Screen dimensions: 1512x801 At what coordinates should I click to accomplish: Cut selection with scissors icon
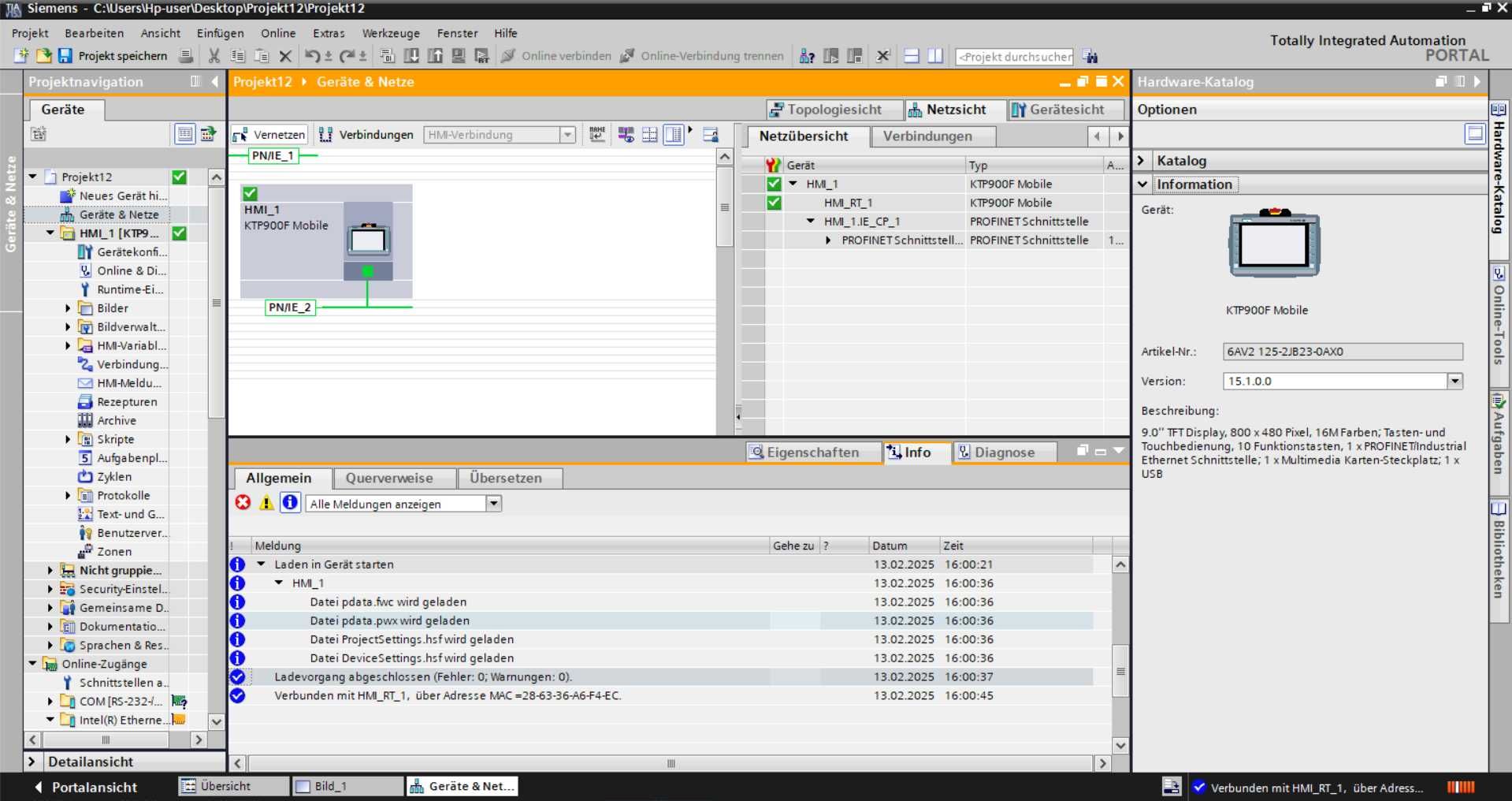coord(214,56)
